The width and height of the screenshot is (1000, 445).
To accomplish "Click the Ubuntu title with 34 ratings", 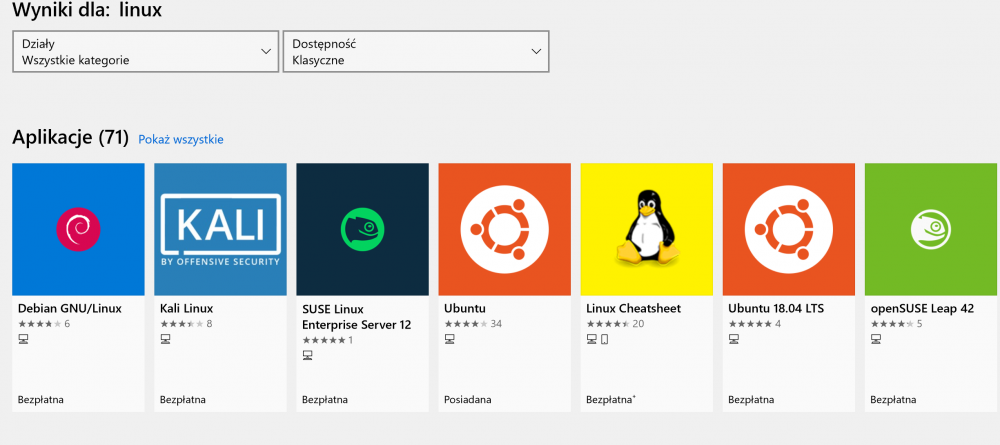I will [465, 309].
